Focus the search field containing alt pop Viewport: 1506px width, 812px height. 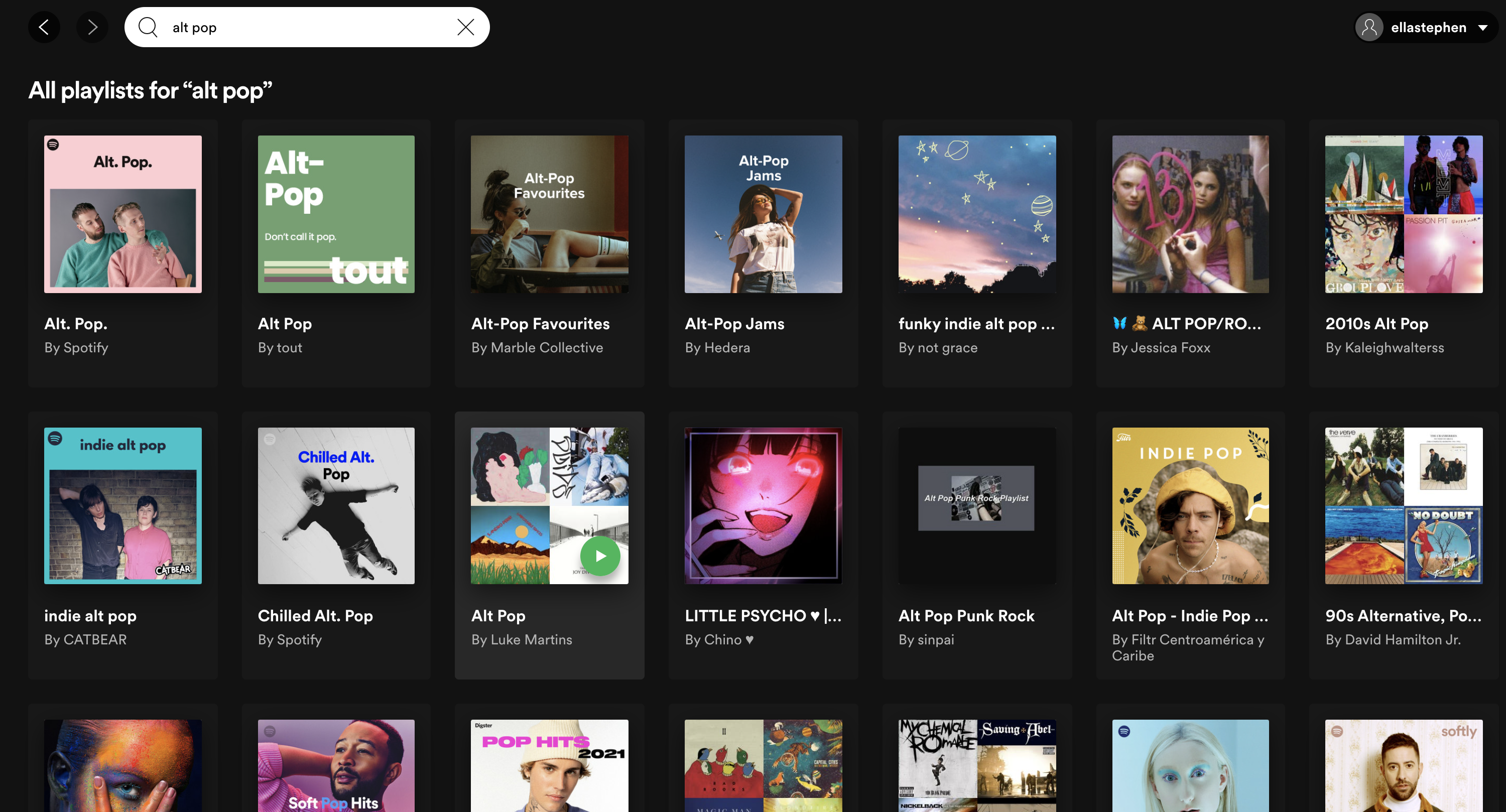click(307, 27)
